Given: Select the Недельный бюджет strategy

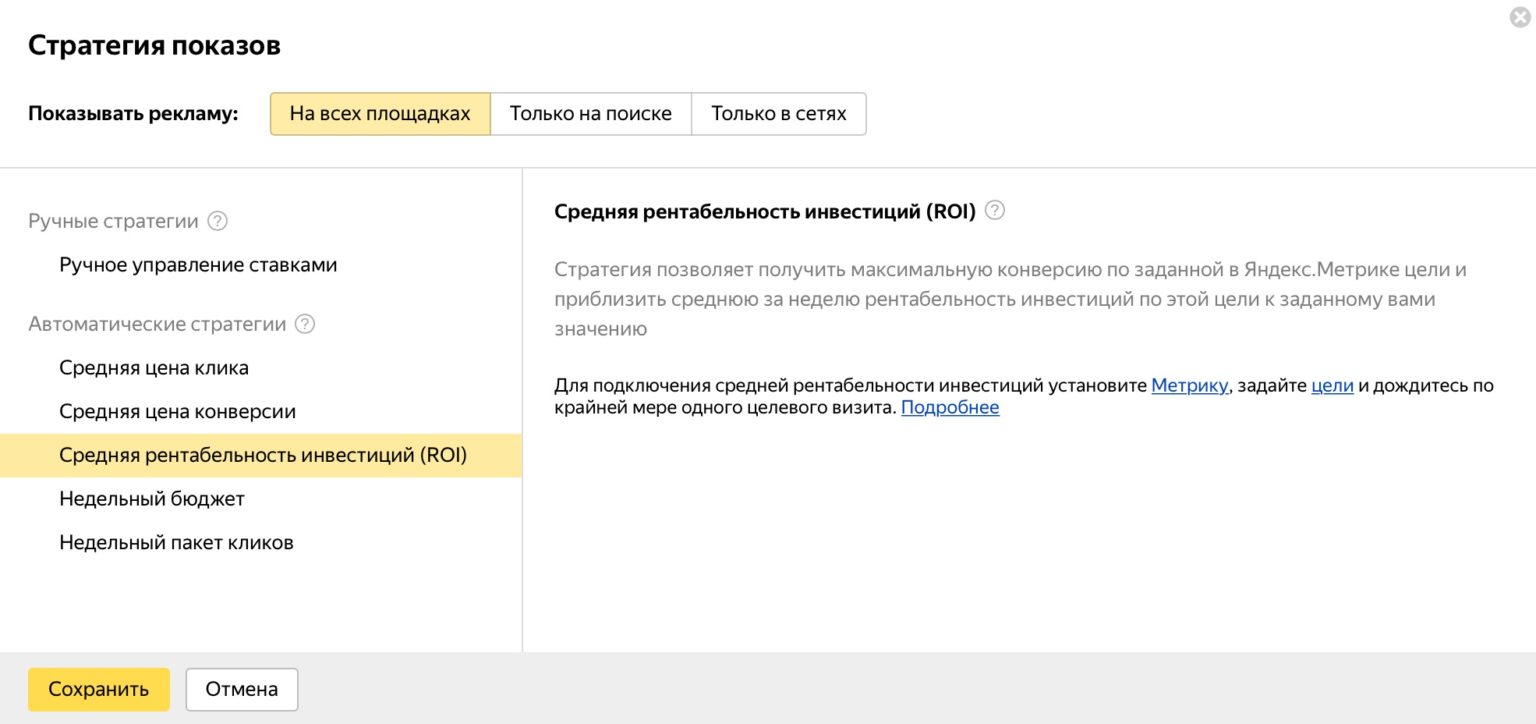Looking at the screenshot, I should tap(152, 499).
